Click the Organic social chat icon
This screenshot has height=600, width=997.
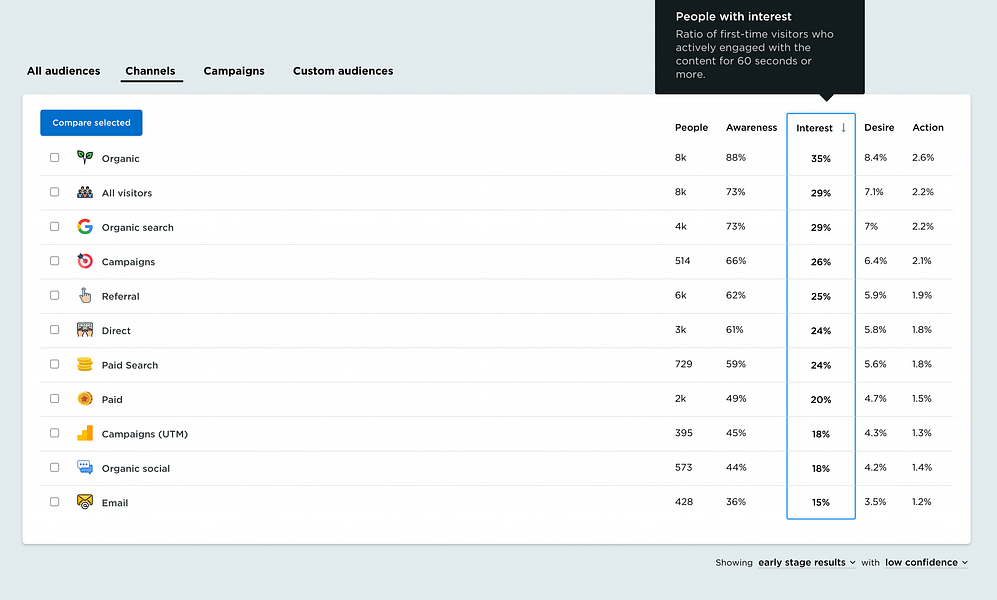[x=85, y=468]
